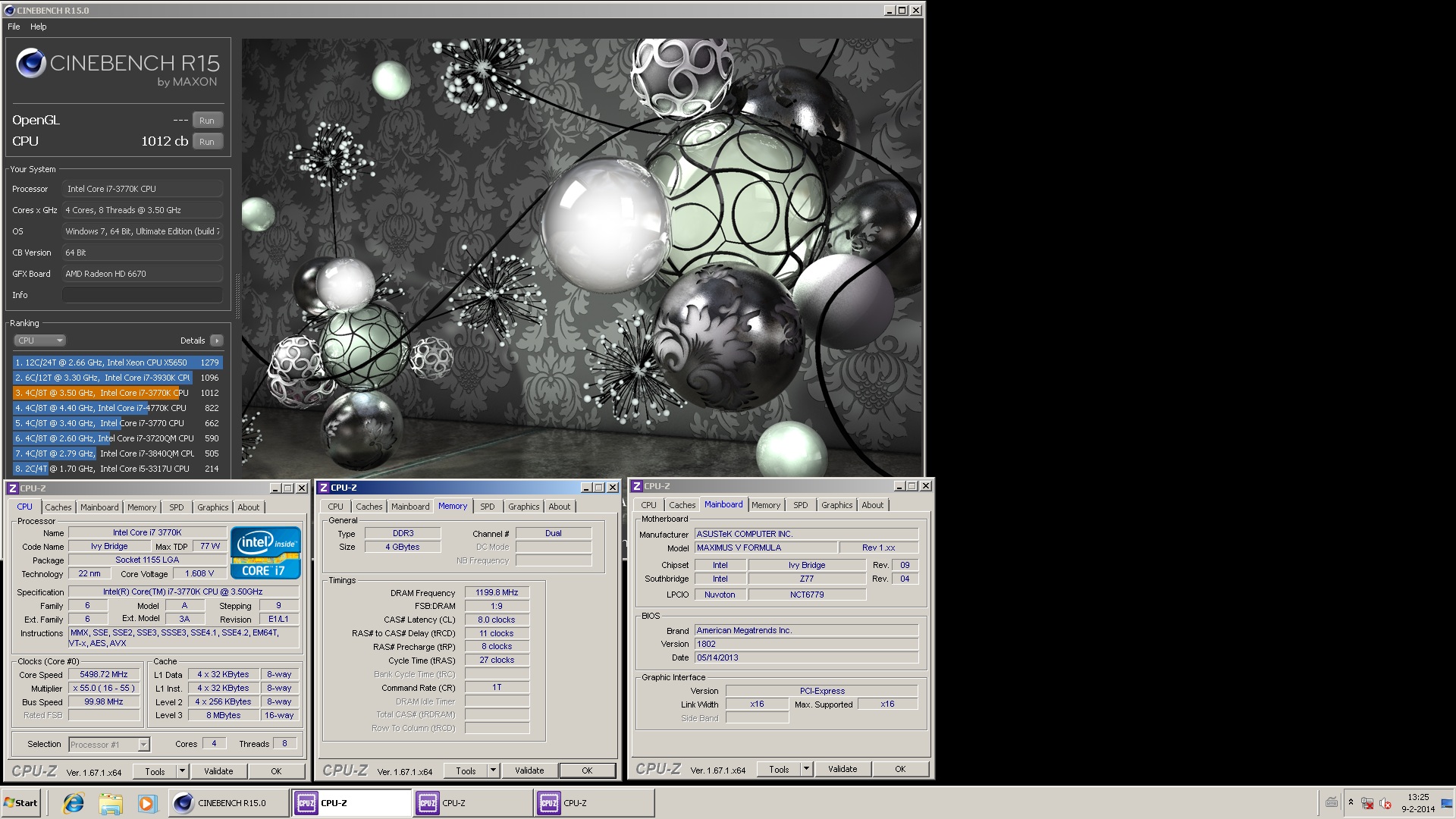Open Tools dropdown arrow in left CPU-Z

tap(182, 771)
